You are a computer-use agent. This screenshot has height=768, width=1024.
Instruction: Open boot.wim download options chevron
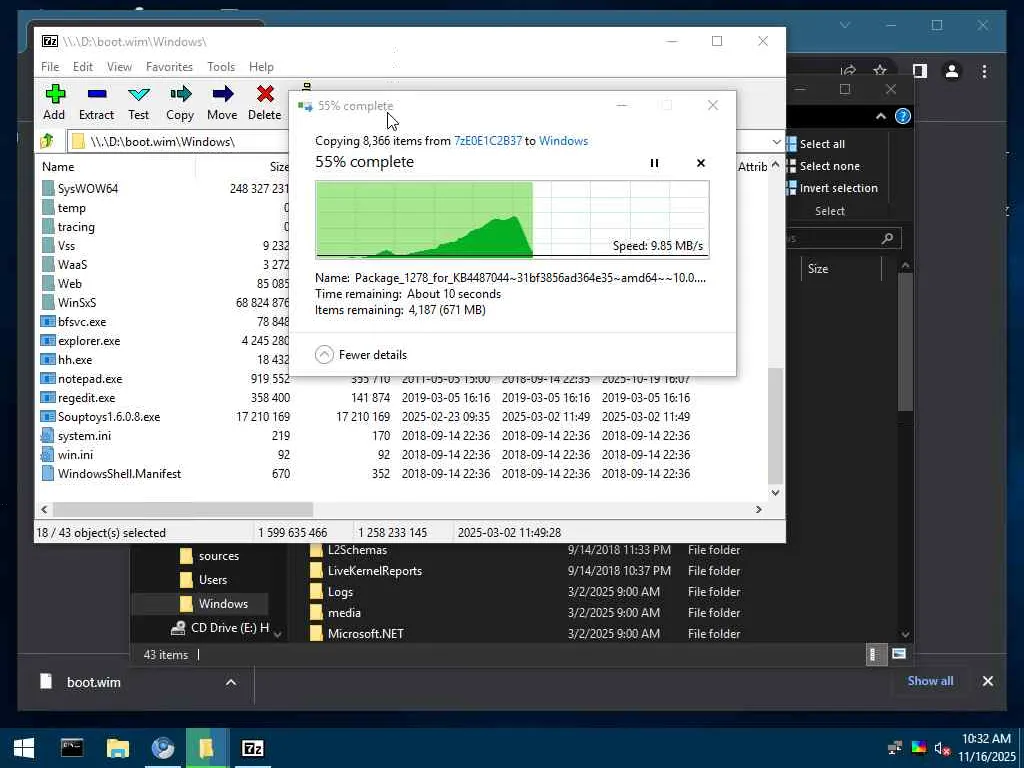231,682
